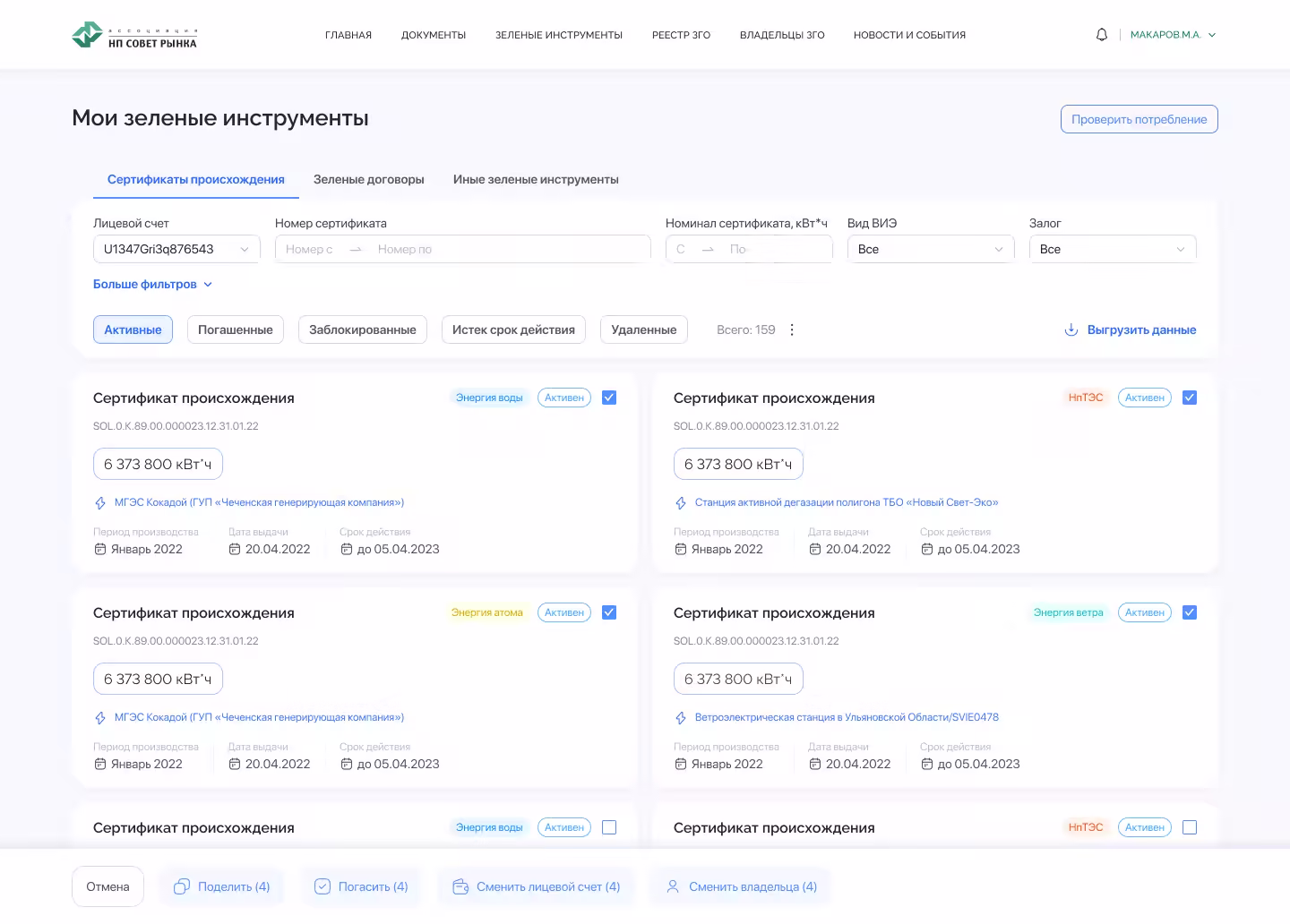Open the Лицевой счет dropdown

[176, 249]
